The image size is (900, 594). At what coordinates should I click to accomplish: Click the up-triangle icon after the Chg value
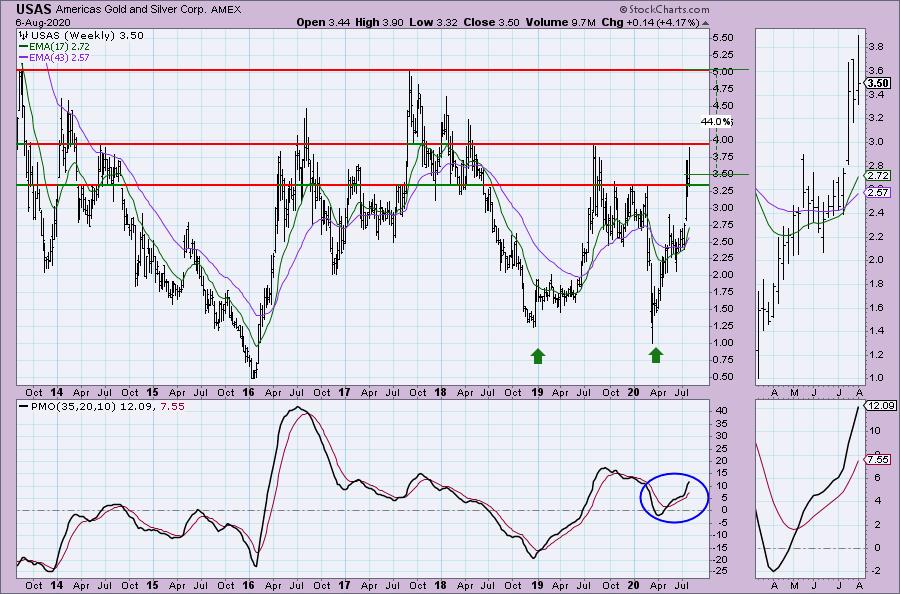pos(705,23)
